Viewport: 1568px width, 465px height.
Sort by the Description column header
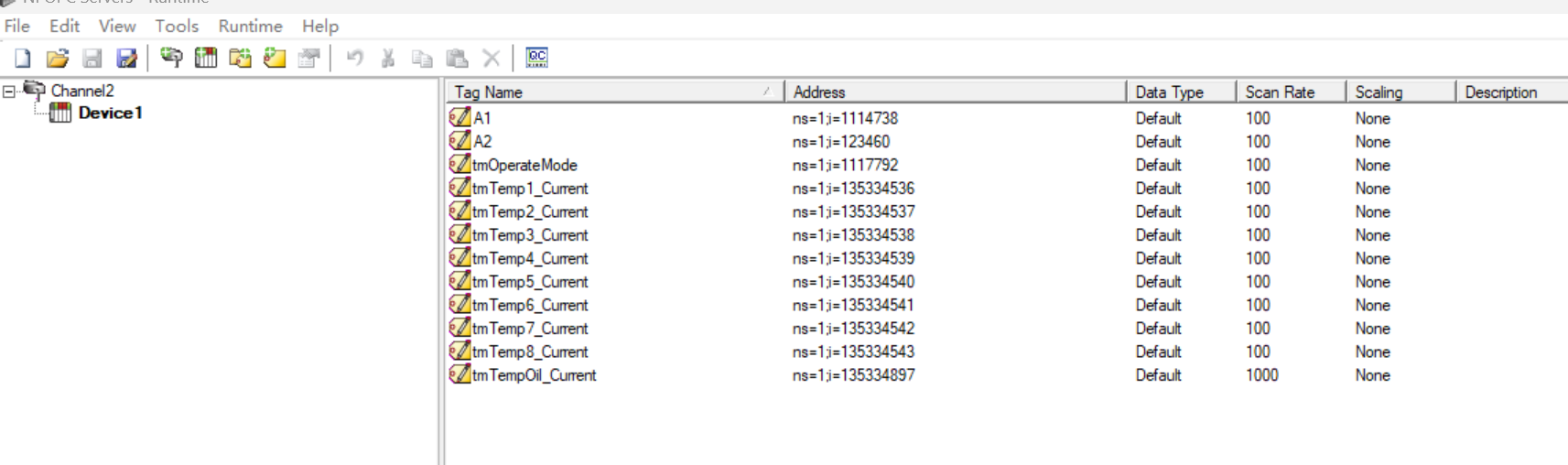[x=1512, y=92]
